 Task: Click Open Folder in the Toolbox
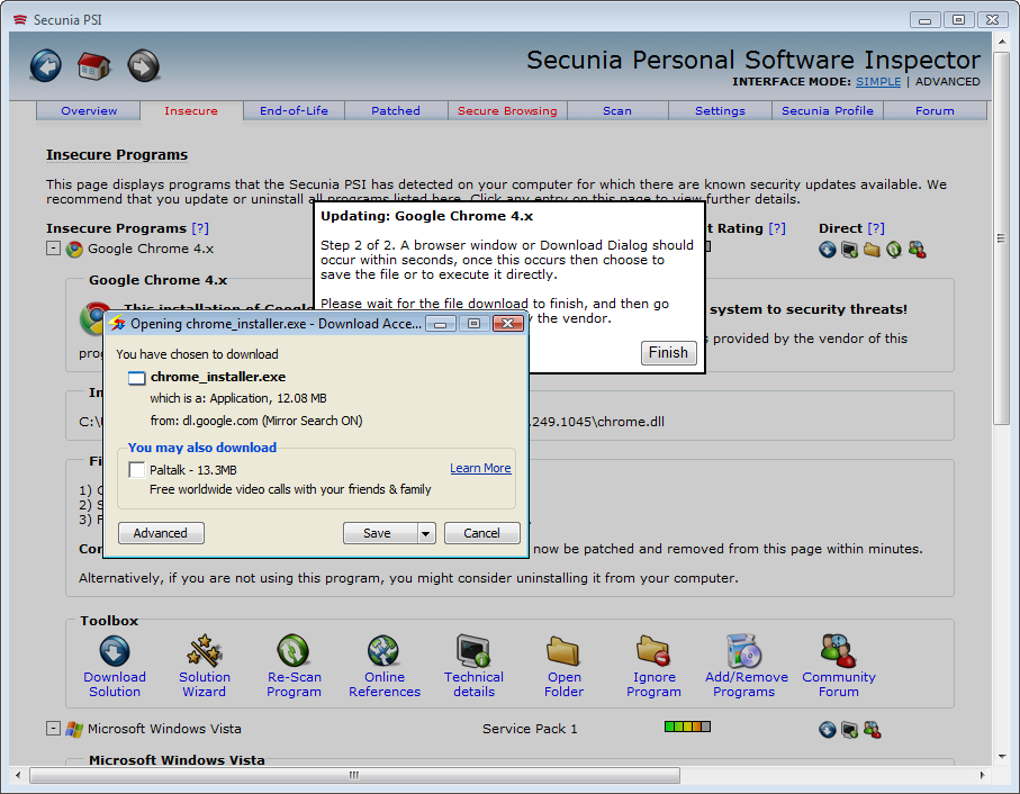563,666
